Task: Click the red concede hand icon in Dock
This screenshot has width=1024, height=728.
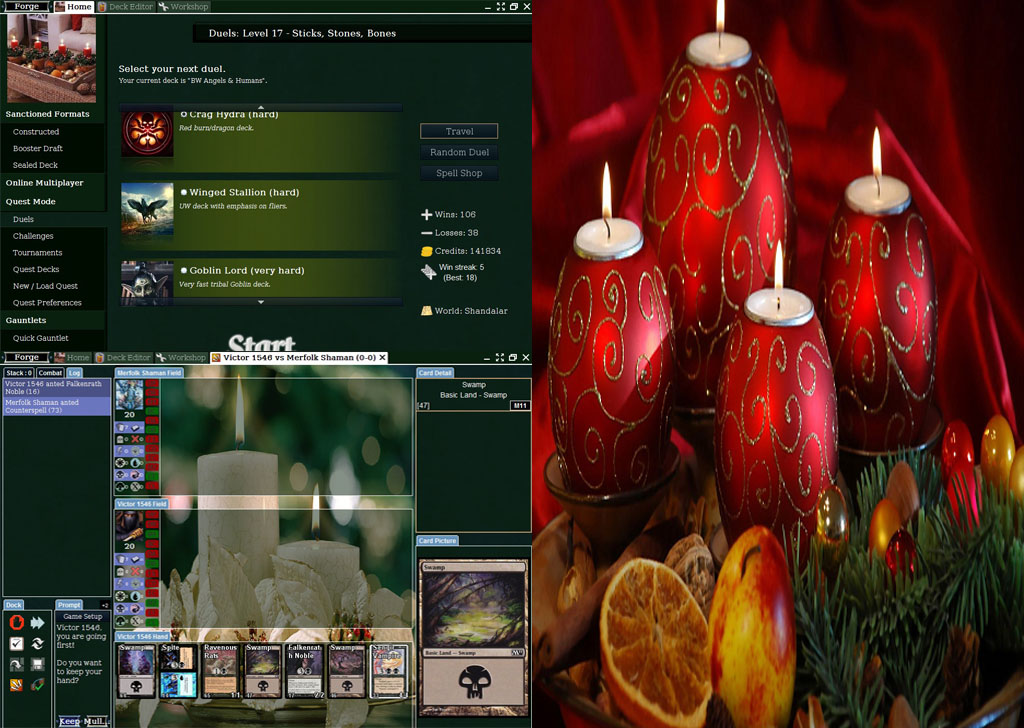Action: point(16,623)
